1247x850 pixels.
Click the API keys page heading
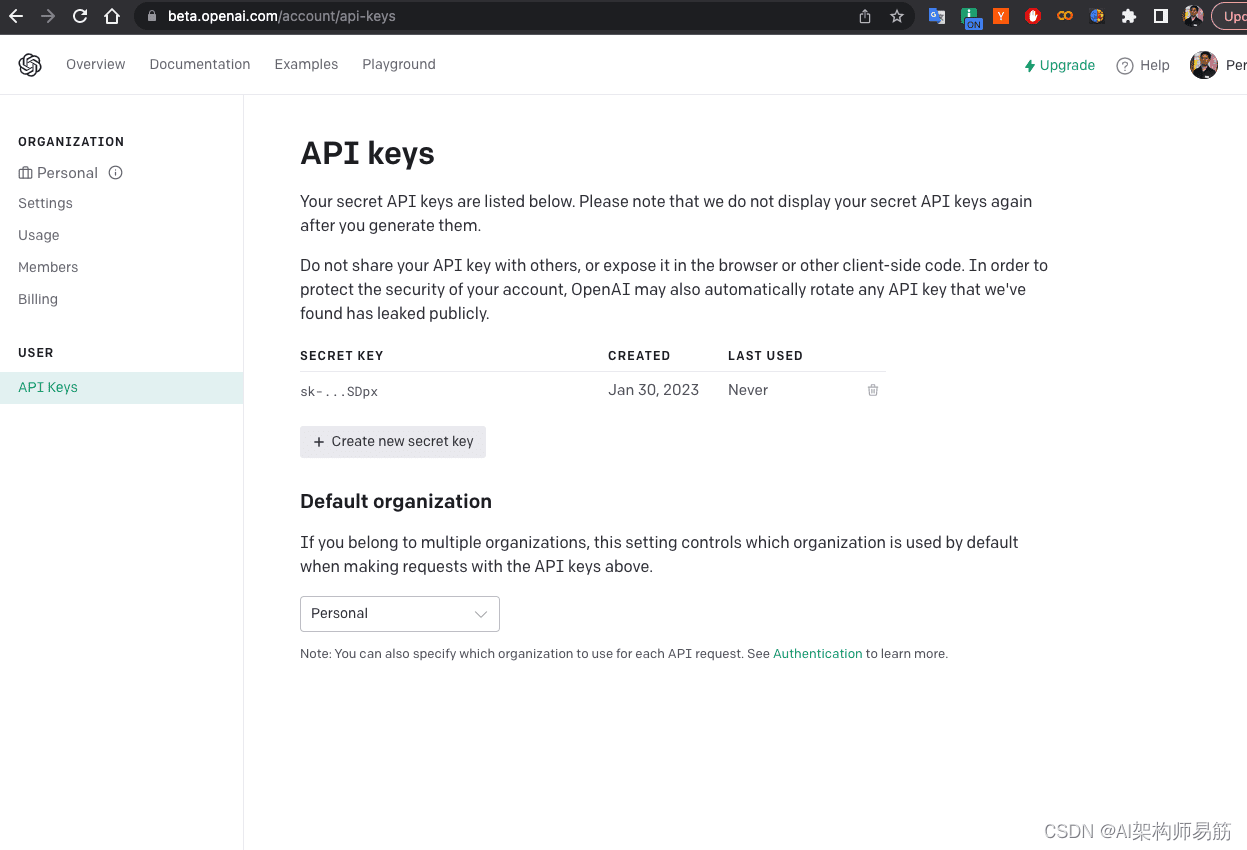[x=367, y=154]
